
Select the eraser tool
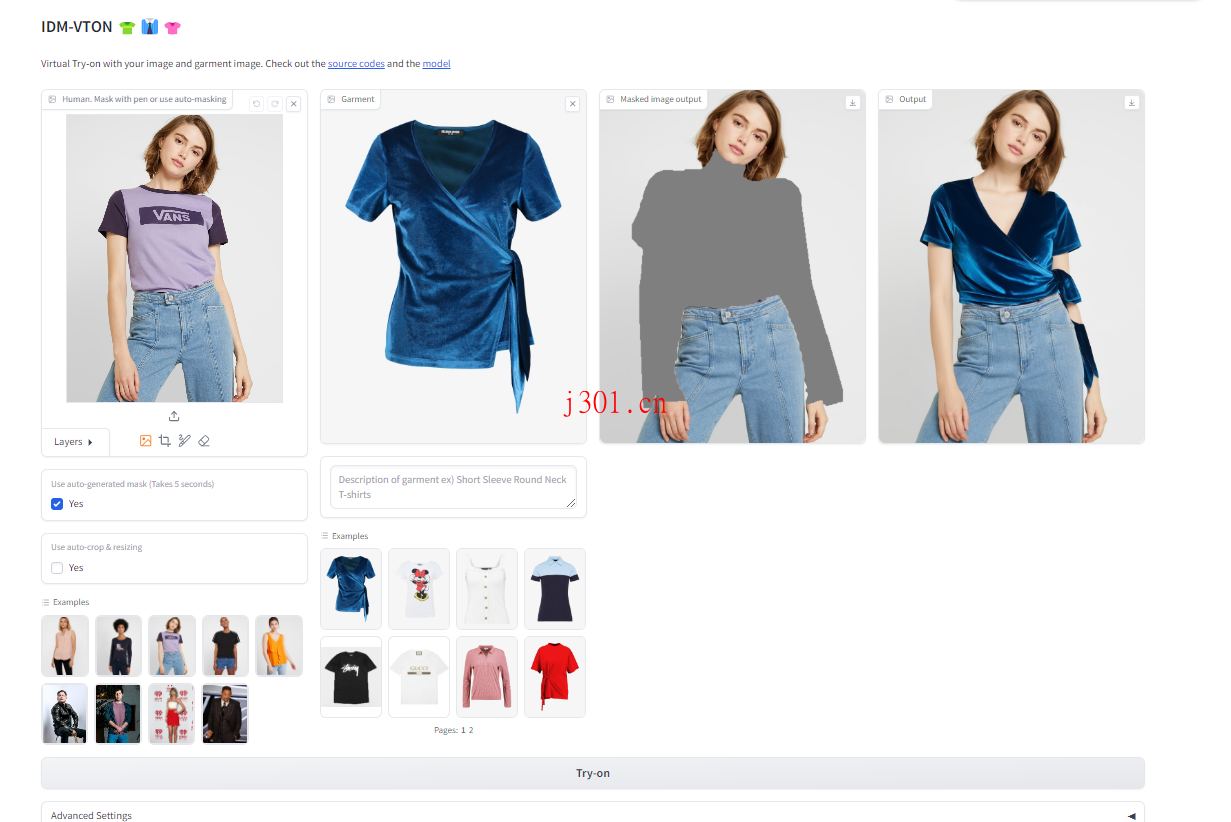pos(204,441)
